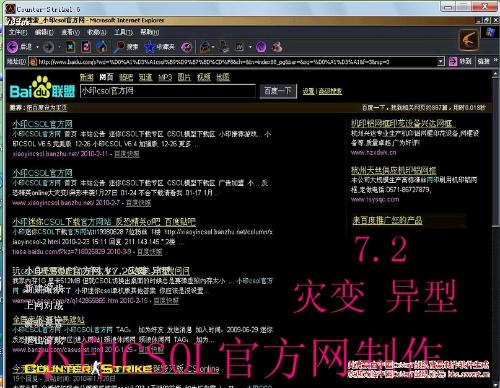Switch to the 地图 search tab

coord(223,77)
